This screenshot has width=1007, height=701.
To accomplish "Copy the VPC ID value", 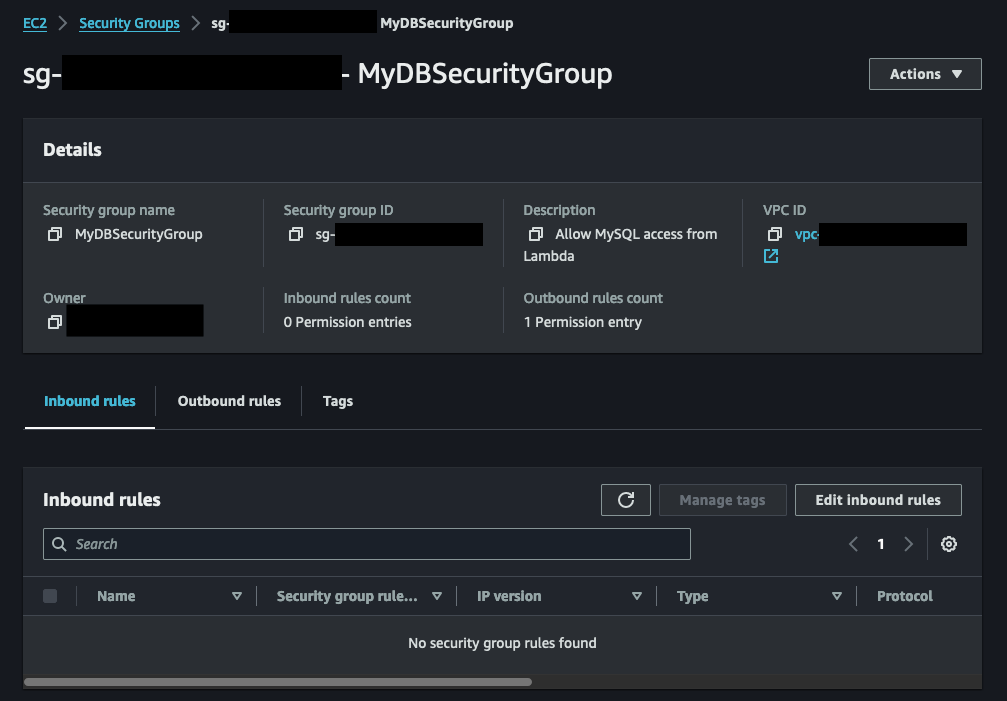I will pyautogui.click(x=775, y=234).
